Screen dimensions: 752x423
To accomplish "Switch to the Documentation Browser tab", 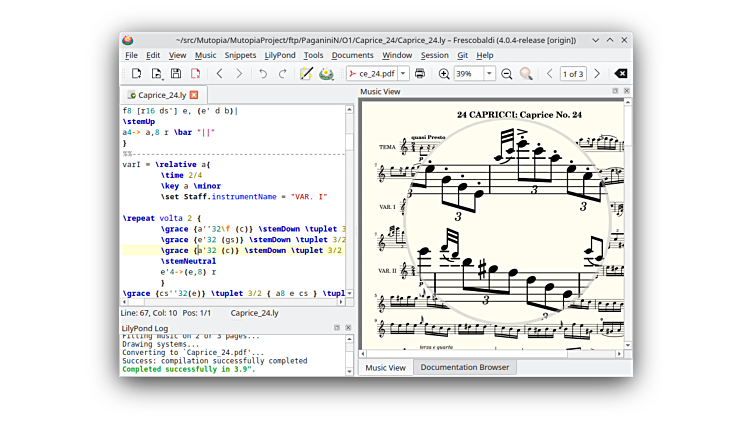I will point(464,367).
